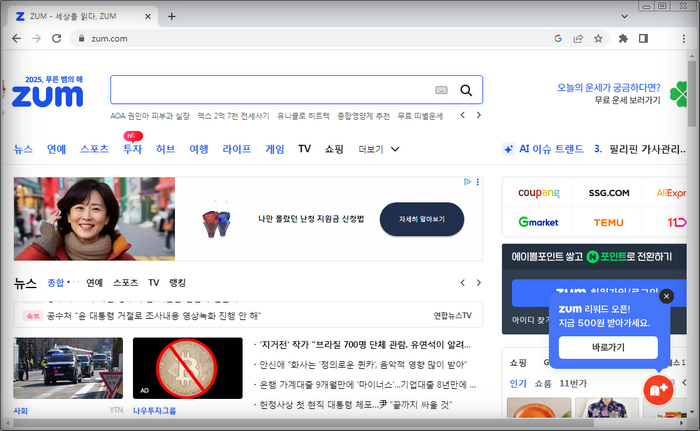Open the TV navigation menu
The width and height of the screenshot is (700, 431).
point(304,149)
